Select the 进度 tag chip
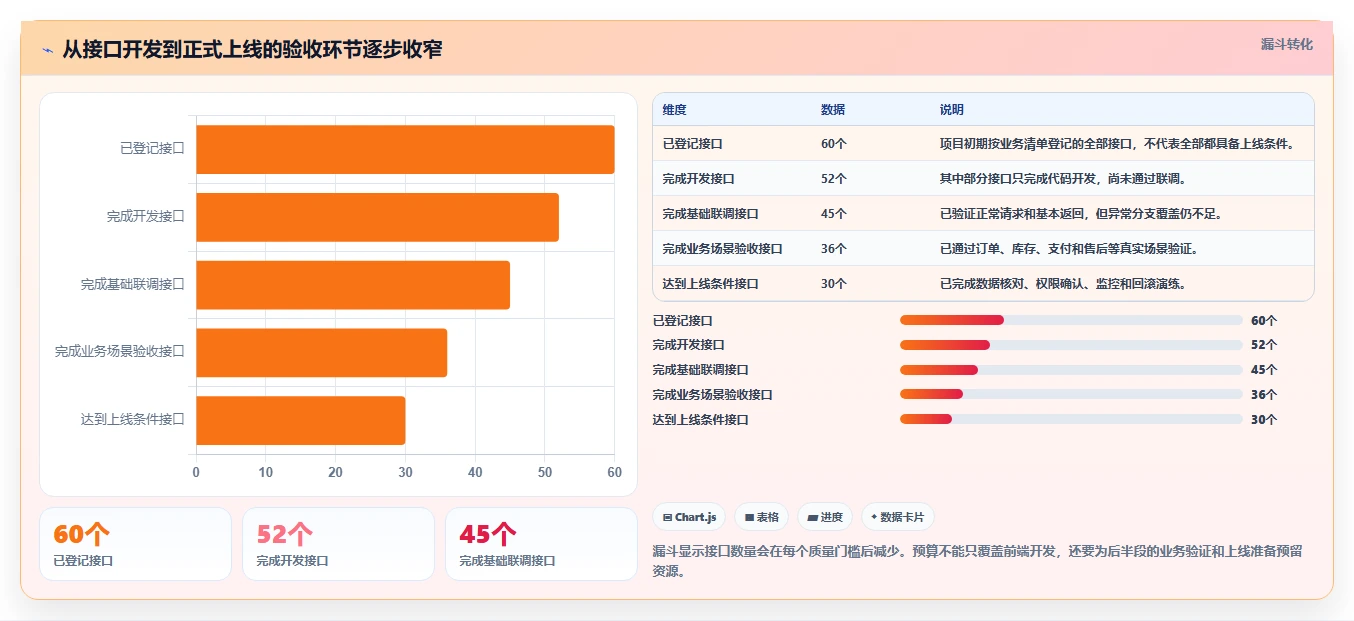Viewport: 1354px width, 621px height. [x=825, y=517]
